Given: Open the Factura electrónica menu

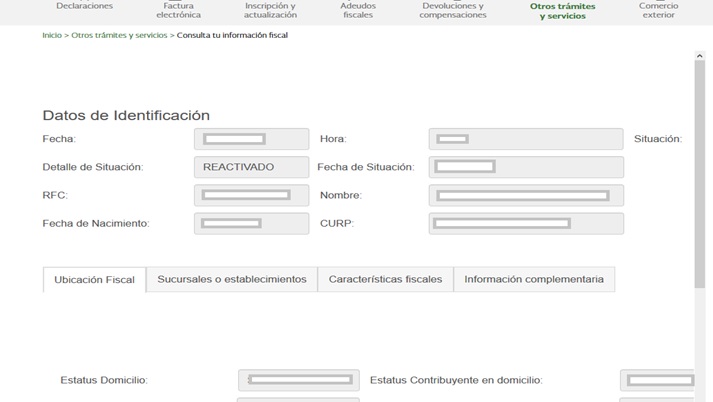Looking at the screenshot, I should coord(178,10).
